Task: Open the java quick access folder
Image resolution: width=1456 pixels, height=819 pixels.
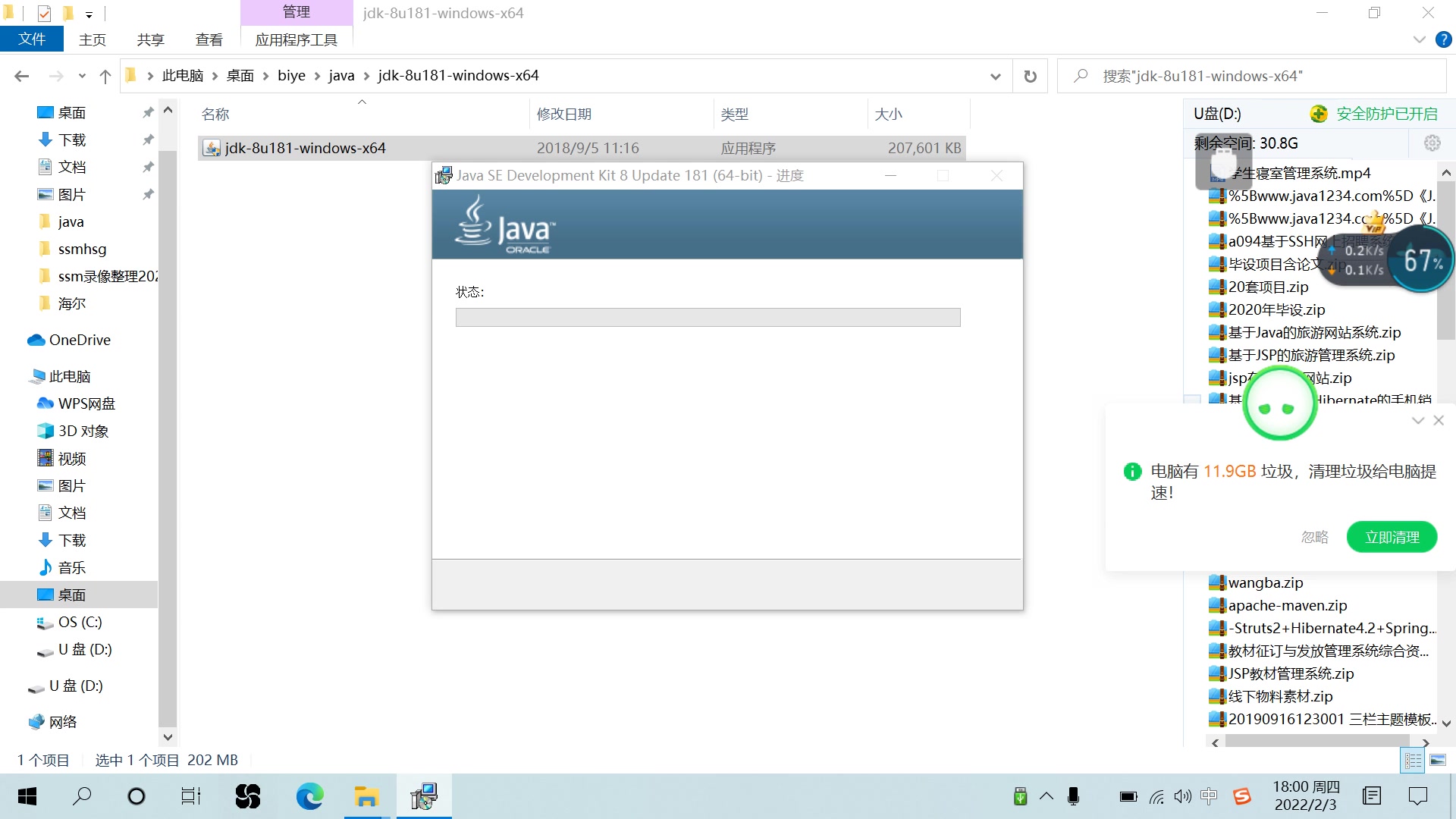Action: pos(71,221)
